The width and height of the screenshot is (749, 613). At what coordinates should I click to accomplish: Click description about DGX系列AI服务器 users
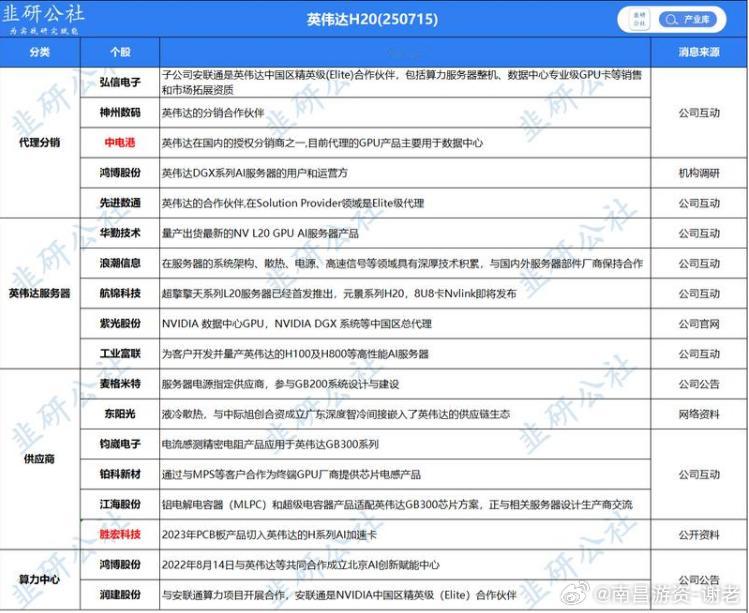coord(255,173)
